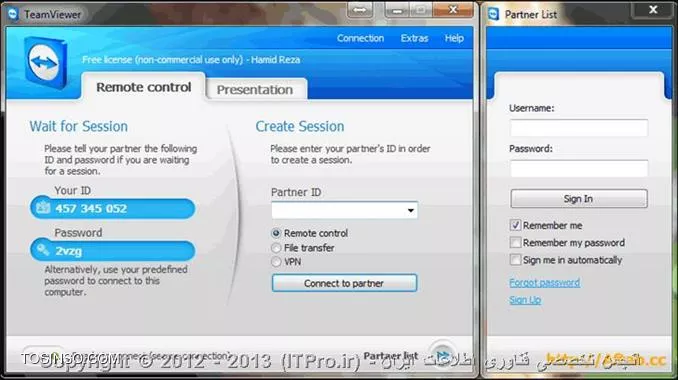Image resolution: width=678 pixels, height=380 pixels.
Task: Click the TeamViewer logo cube icon
Action: tap(45, 63)
